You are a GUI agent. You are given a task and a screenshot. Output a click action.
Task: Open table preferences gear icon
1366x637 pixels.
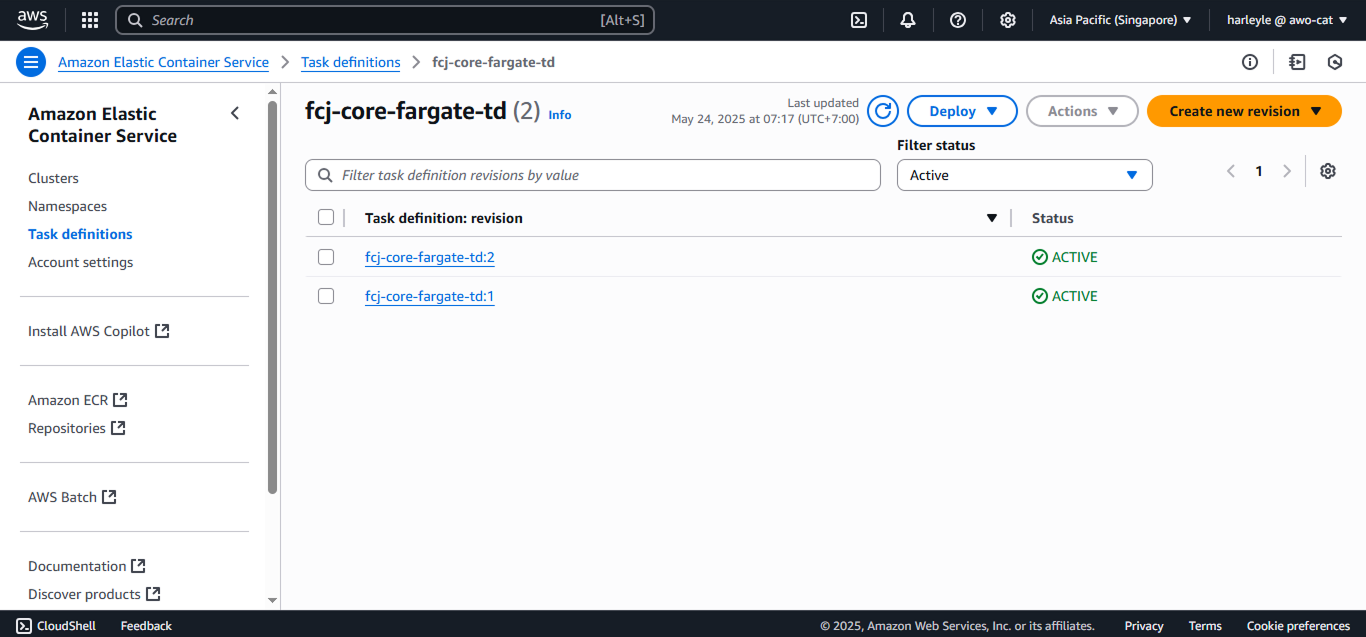pos(1328,171)
